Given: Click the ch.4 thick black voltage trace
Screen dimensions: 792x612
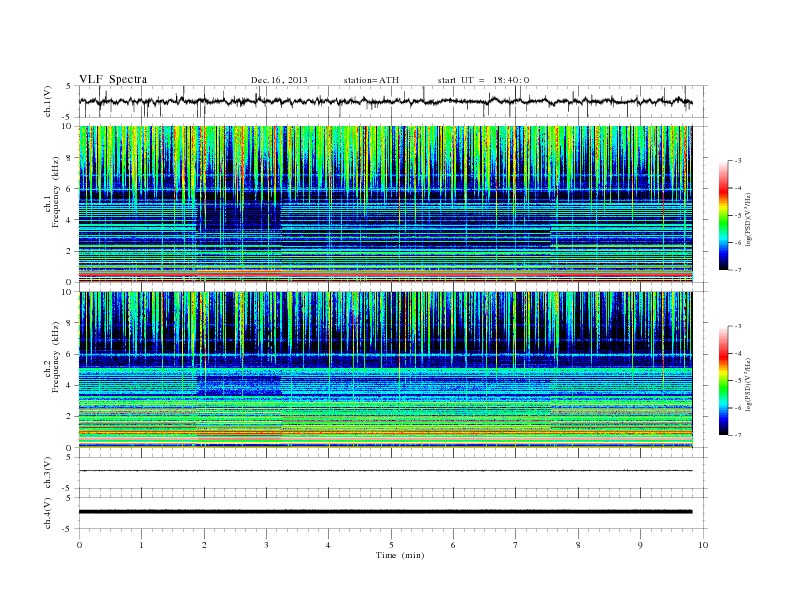Looking at the screenshot, I should (386, 512).
